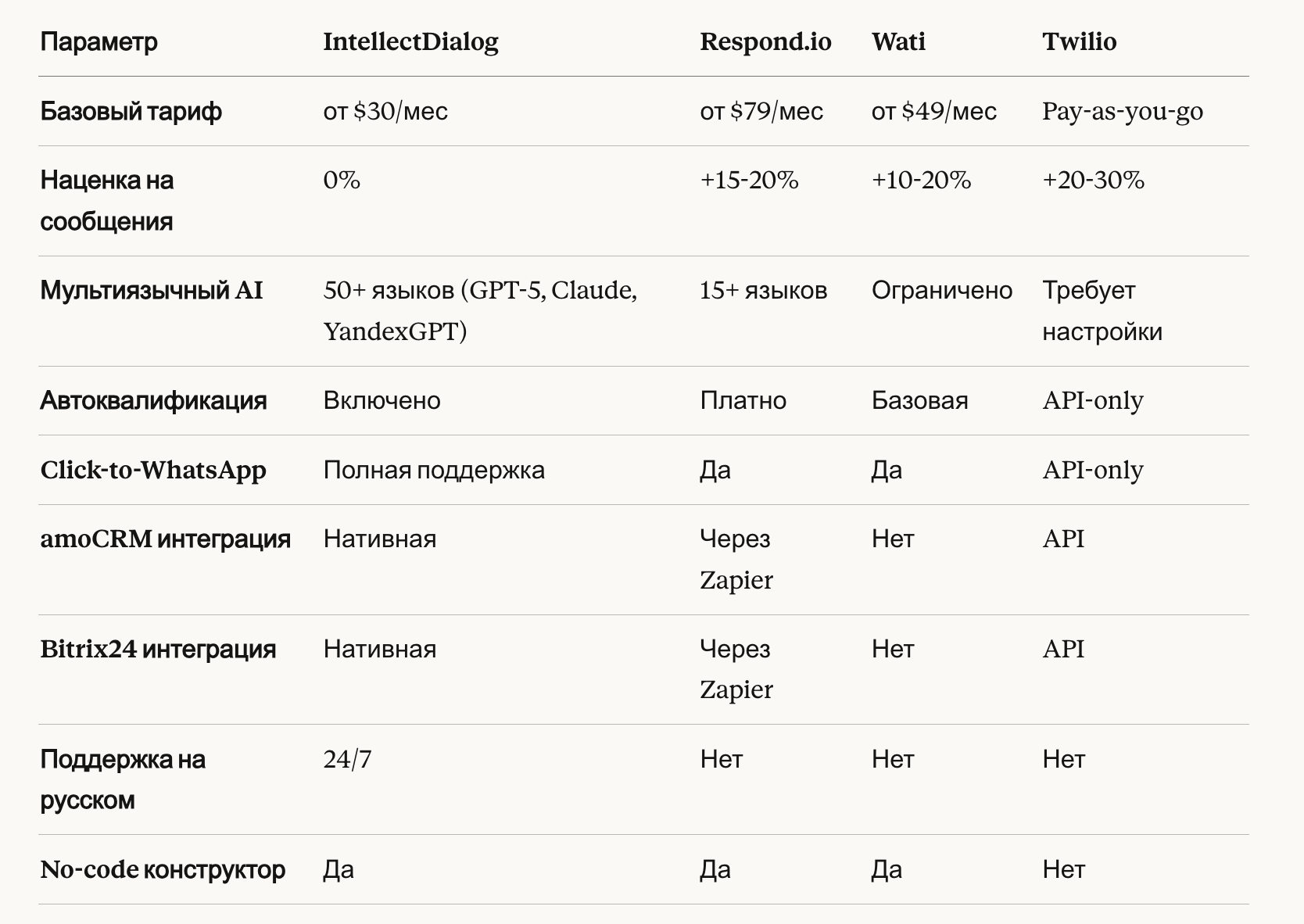Click the Respond.io column header
The height and width of the screenshot is (924, 1304).
coord(765,41)
